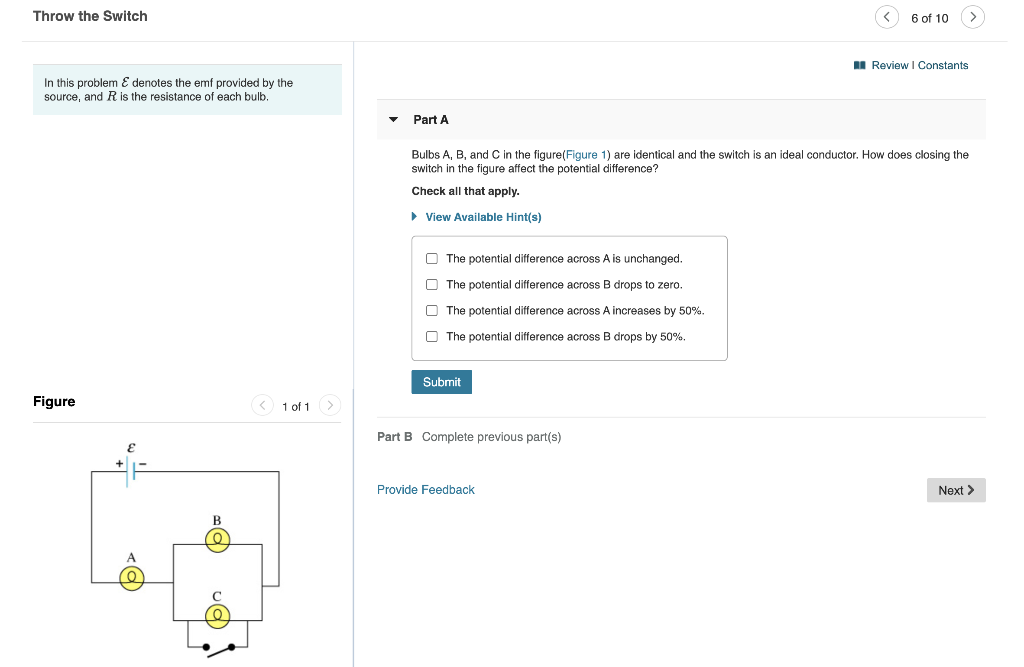Open Provide Feedback link
The height and width of the screenshot is (667, 1024).
(x=426, y=490)
